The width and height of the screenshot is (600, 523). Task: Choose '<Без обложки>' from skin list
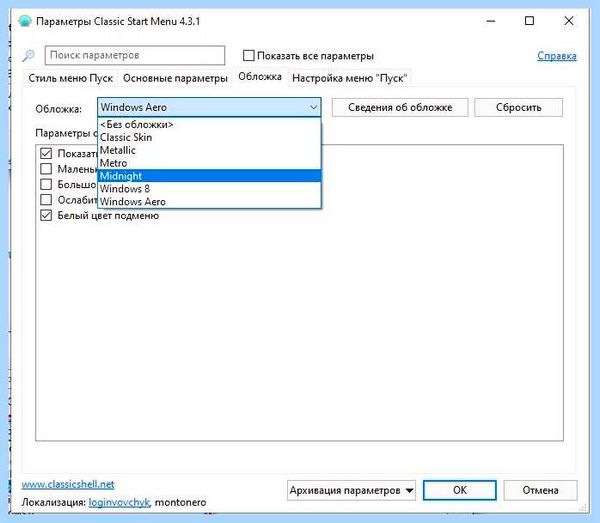(209, 124)
